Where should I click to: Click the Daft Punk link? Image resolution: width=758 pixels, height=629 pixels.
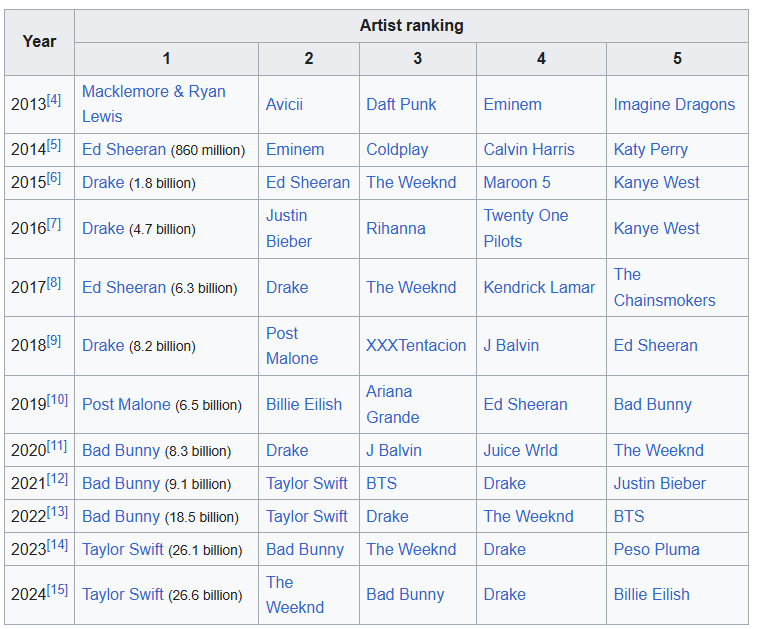[x=401, y=104]
